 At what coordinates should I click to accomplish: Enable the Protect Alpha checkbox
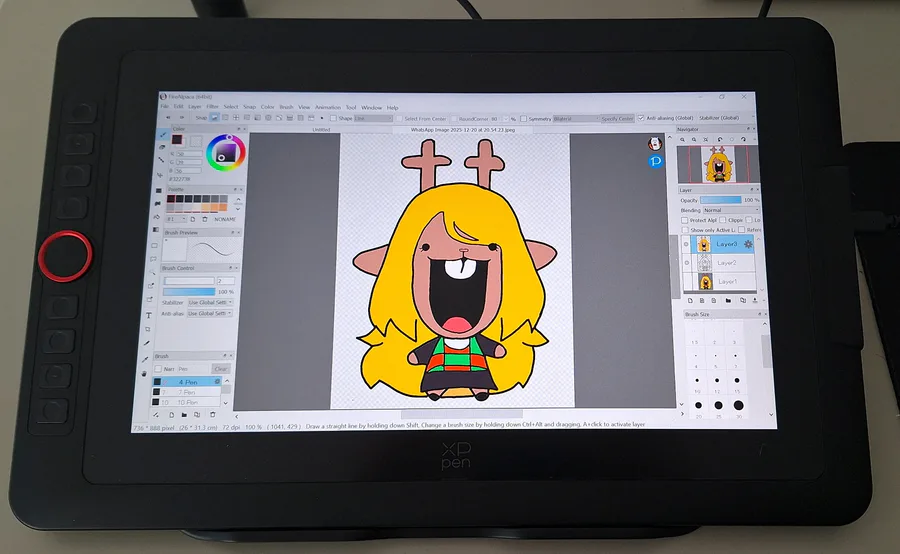(685, 220)
